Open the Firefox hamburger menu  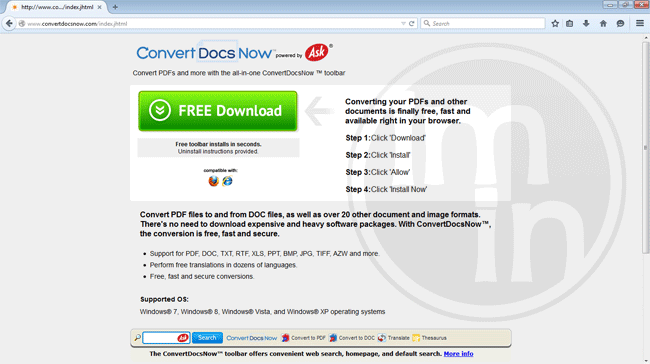tap(640, 24)
